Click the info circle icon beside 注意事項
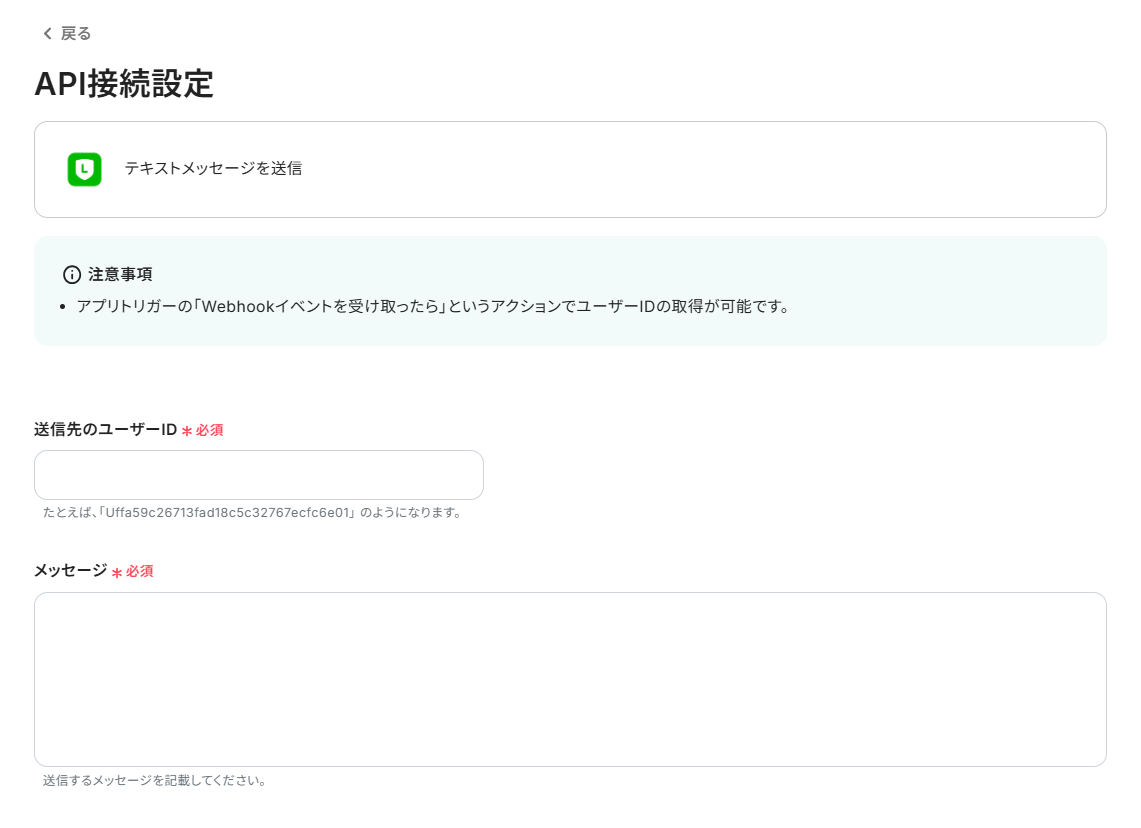The image size is (1141, 828). click(74, 273)
